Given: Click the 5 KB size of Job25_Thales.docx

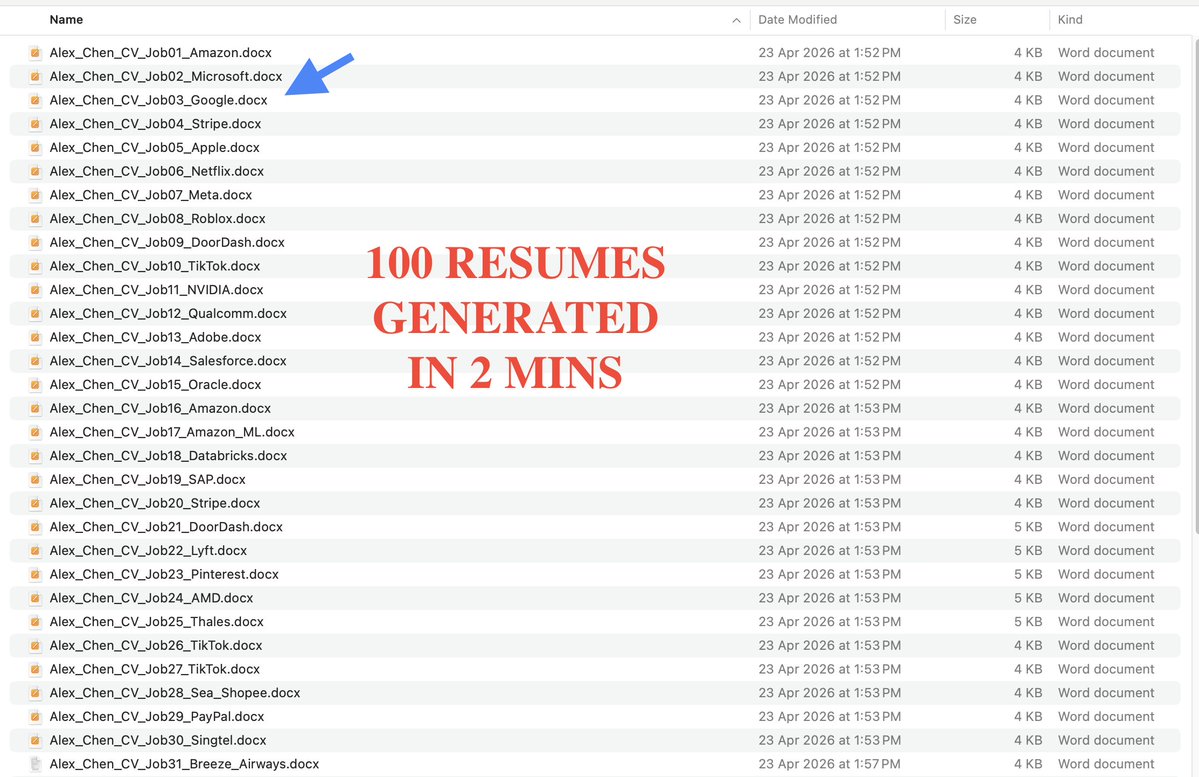Looking at the screenshot, I should point(1028,622).
